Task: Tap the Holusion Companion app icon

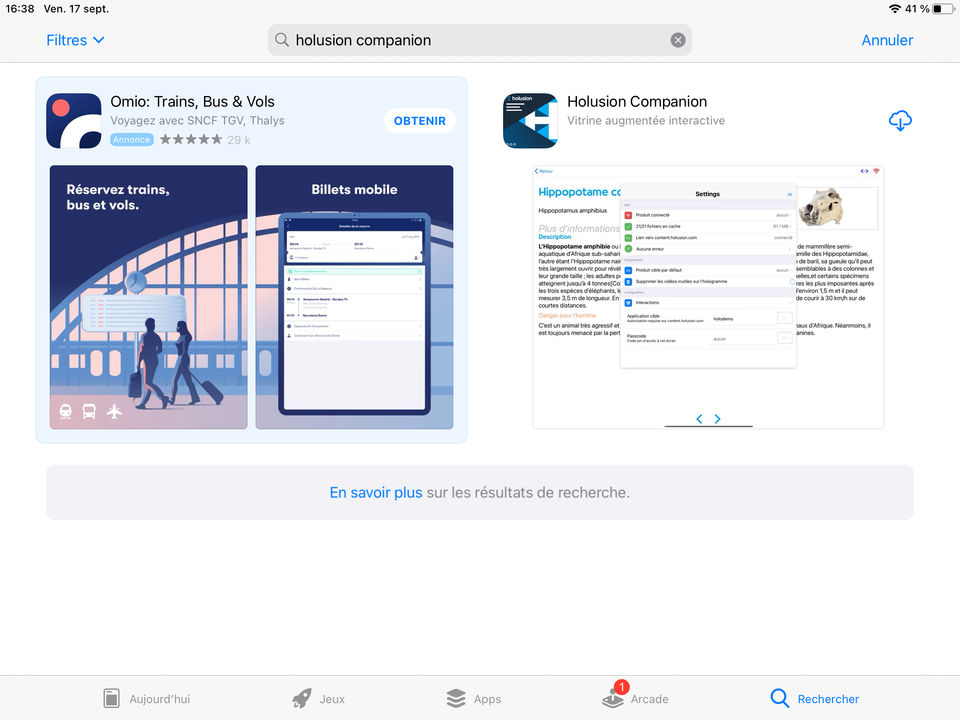Action: tap(530, 121)
